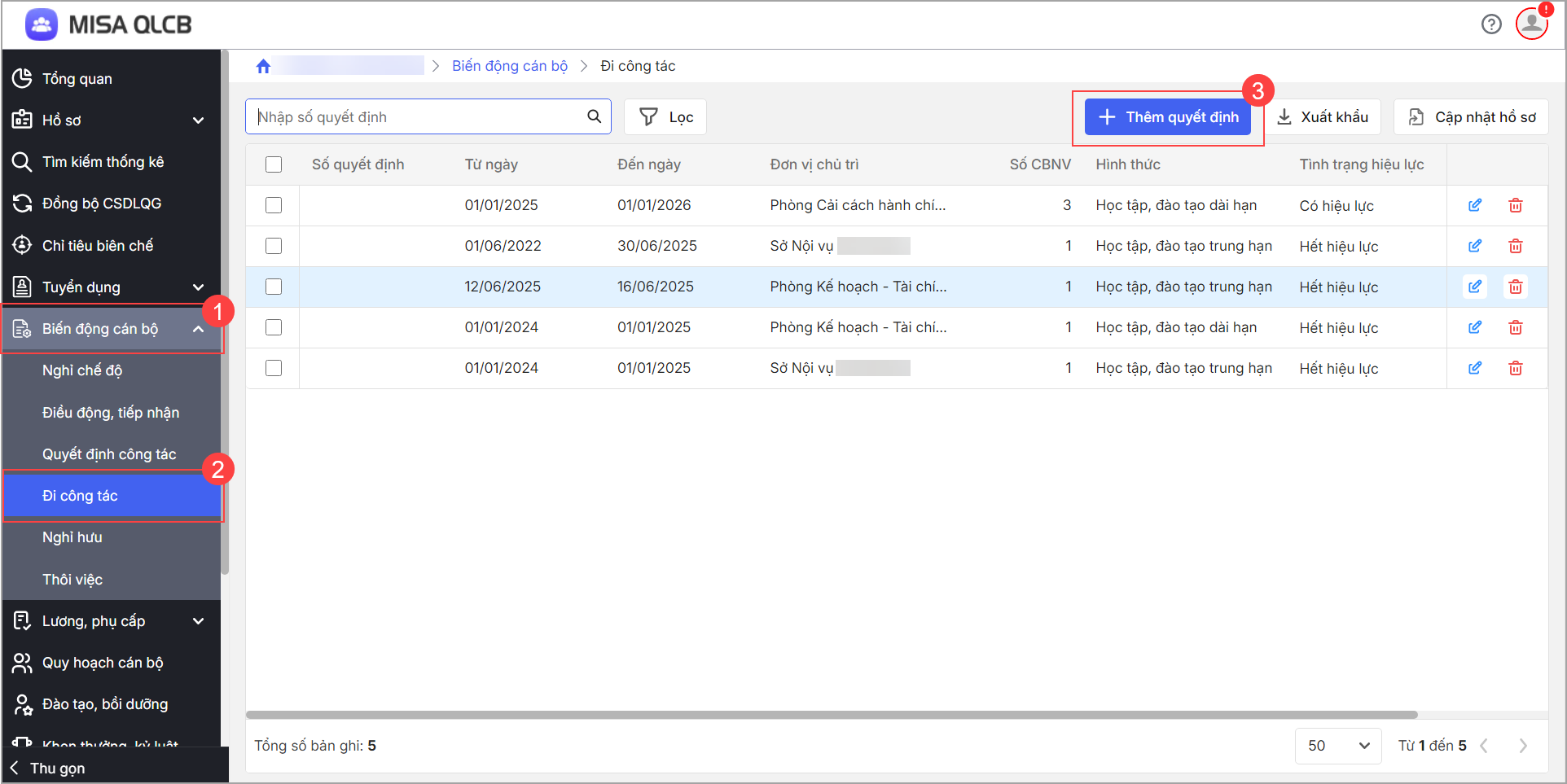Delete the row ending 16/06/2025

coord(1516,287)
